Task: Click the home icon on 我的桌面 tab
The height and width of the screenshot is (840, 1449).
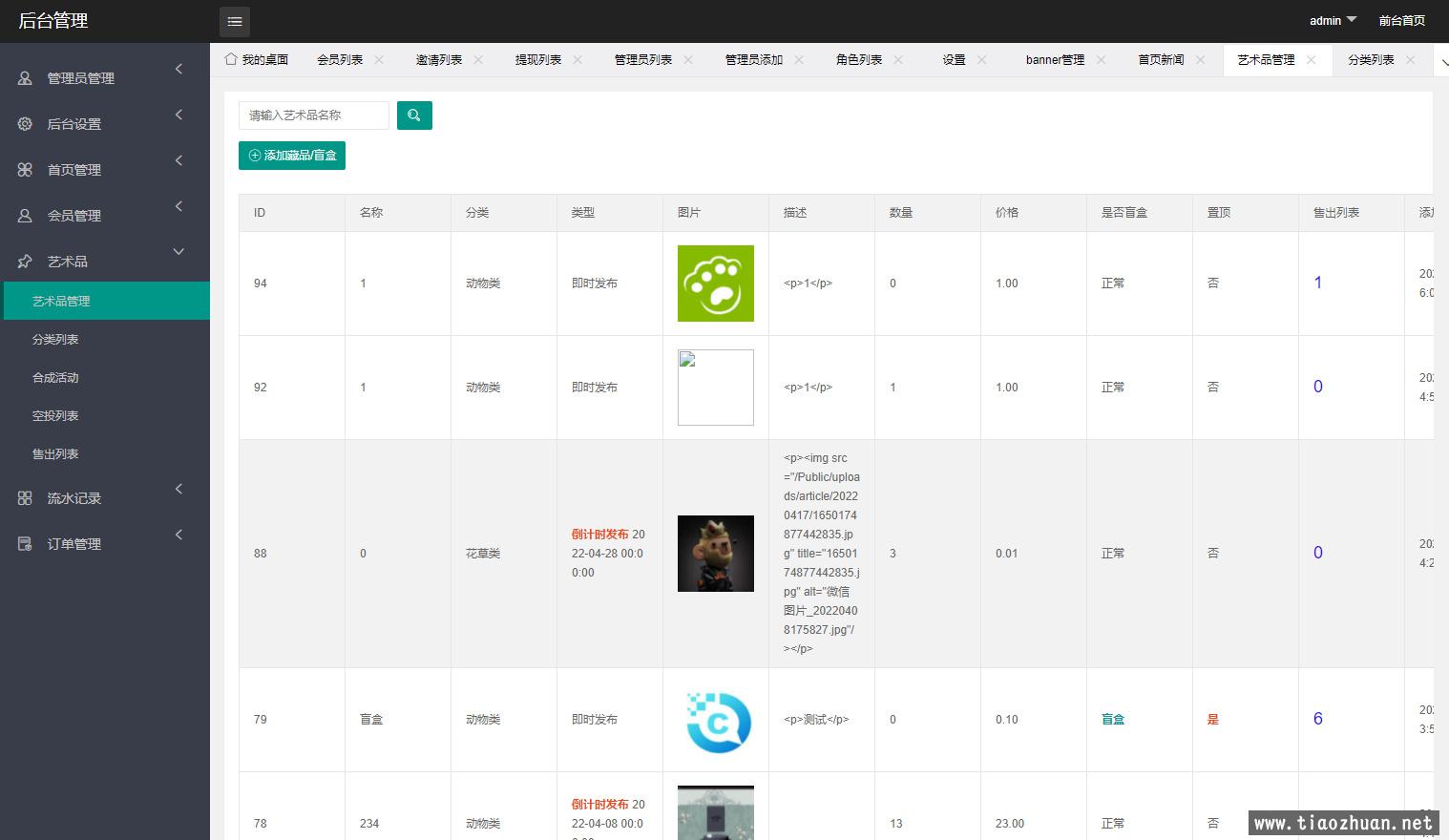Action: pyautogui.click(x=231, y=59)
